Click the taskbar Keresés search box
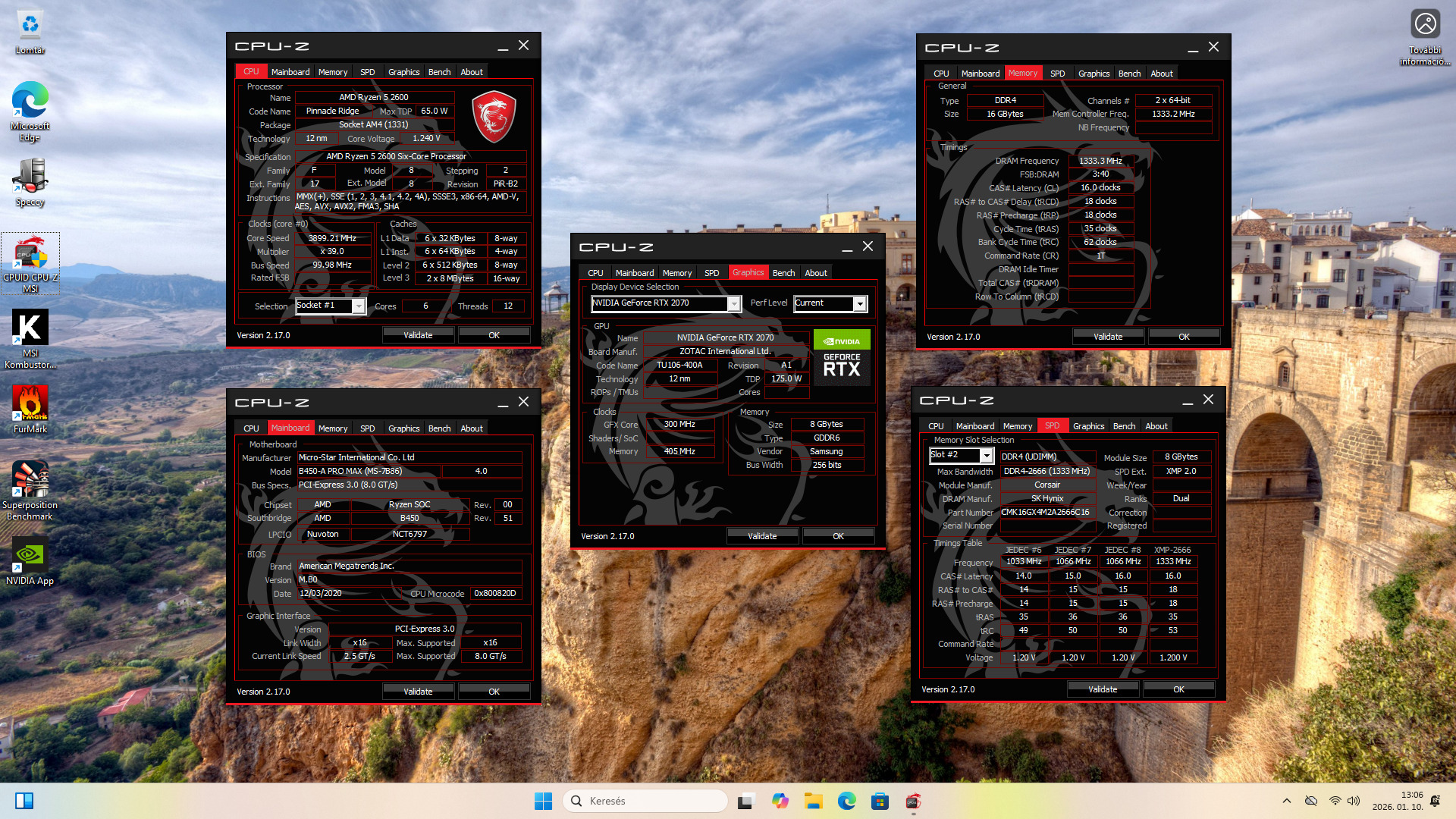This screenshot has width=1456, height=819. (x=645, y=801)
